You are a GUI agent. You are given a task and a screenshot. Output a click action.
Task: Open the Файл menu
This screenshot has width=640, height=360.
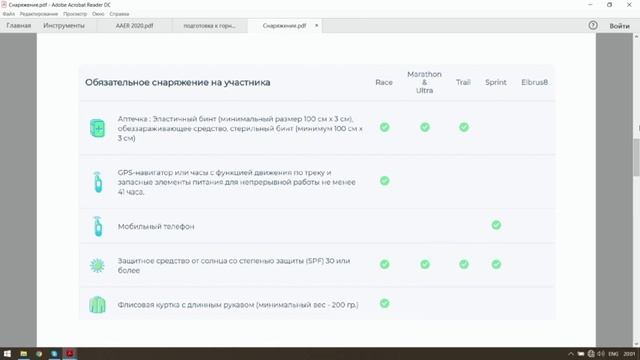pos(9,14)
